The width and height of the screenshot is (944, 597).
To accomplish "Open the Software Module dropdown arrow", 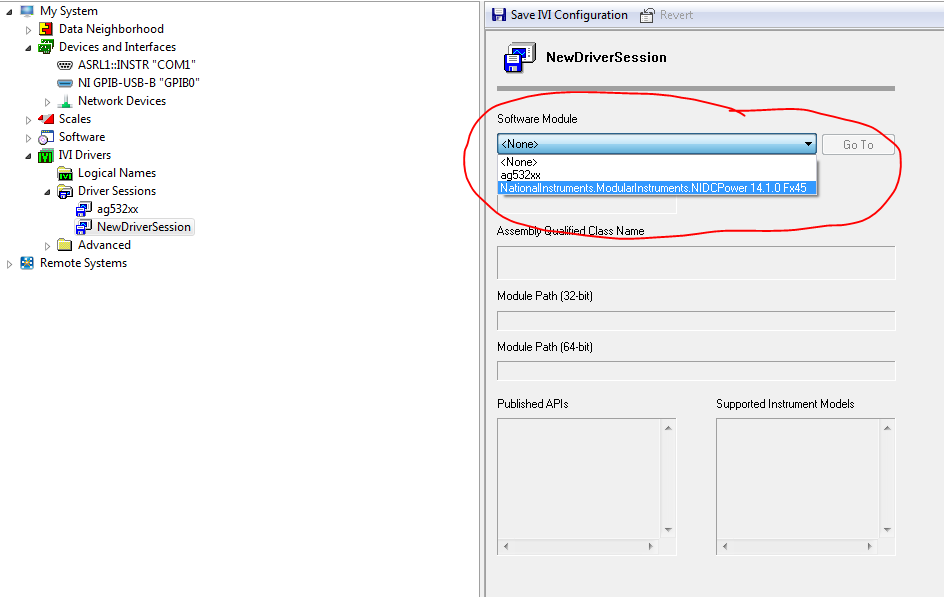I will [x=809, y=144].
